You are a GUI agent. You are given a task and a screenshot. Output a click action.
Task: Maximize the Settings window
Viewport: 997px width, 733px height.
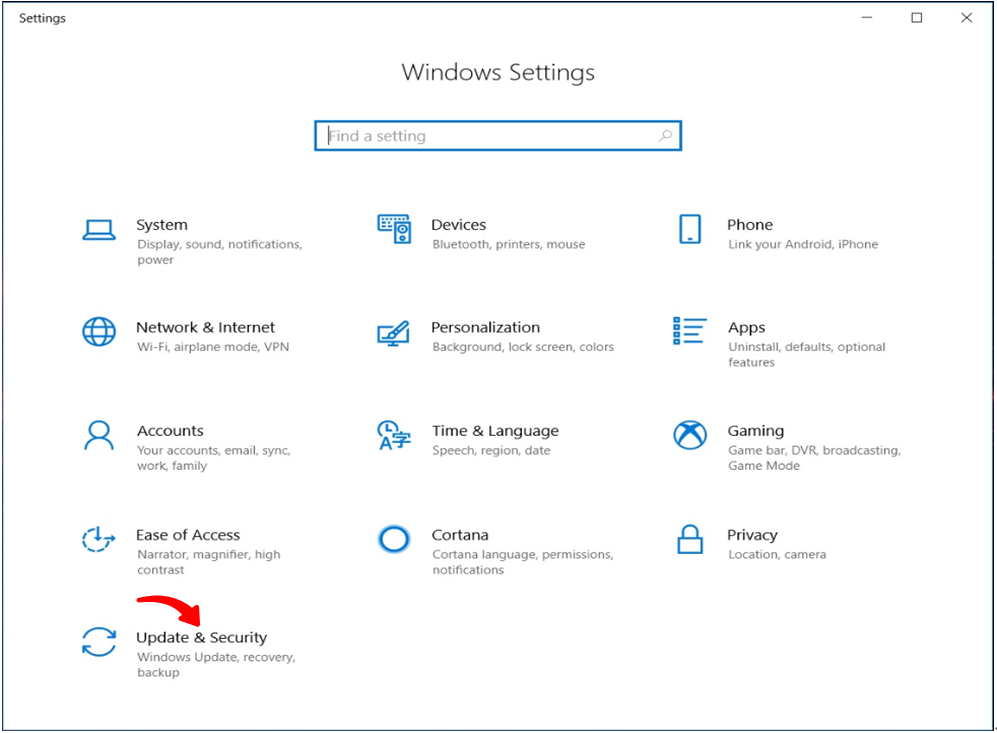pyautogui.click(x=916, y=18)
